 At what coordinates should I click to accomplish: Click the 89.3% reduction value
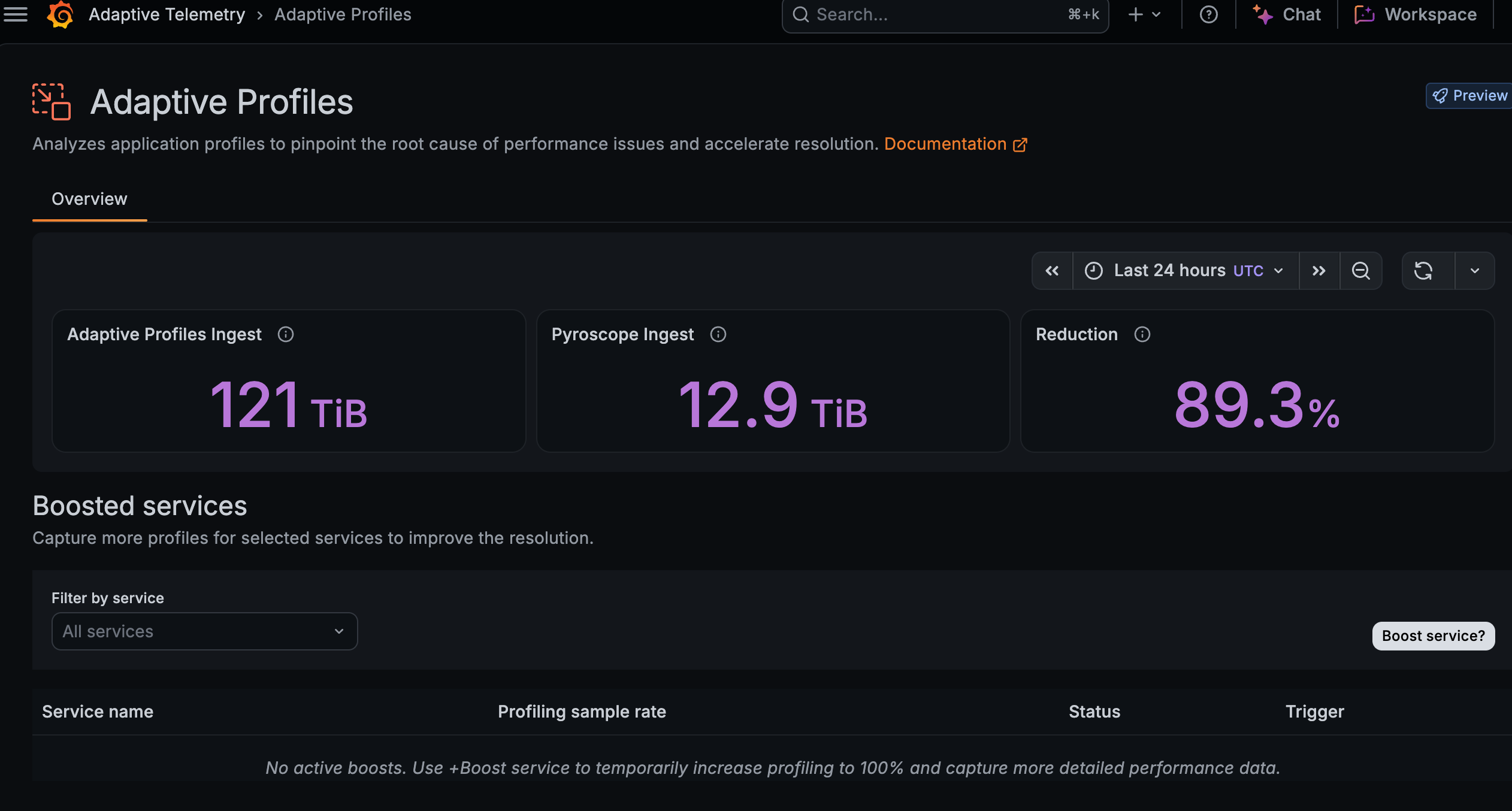point(1257,405)
